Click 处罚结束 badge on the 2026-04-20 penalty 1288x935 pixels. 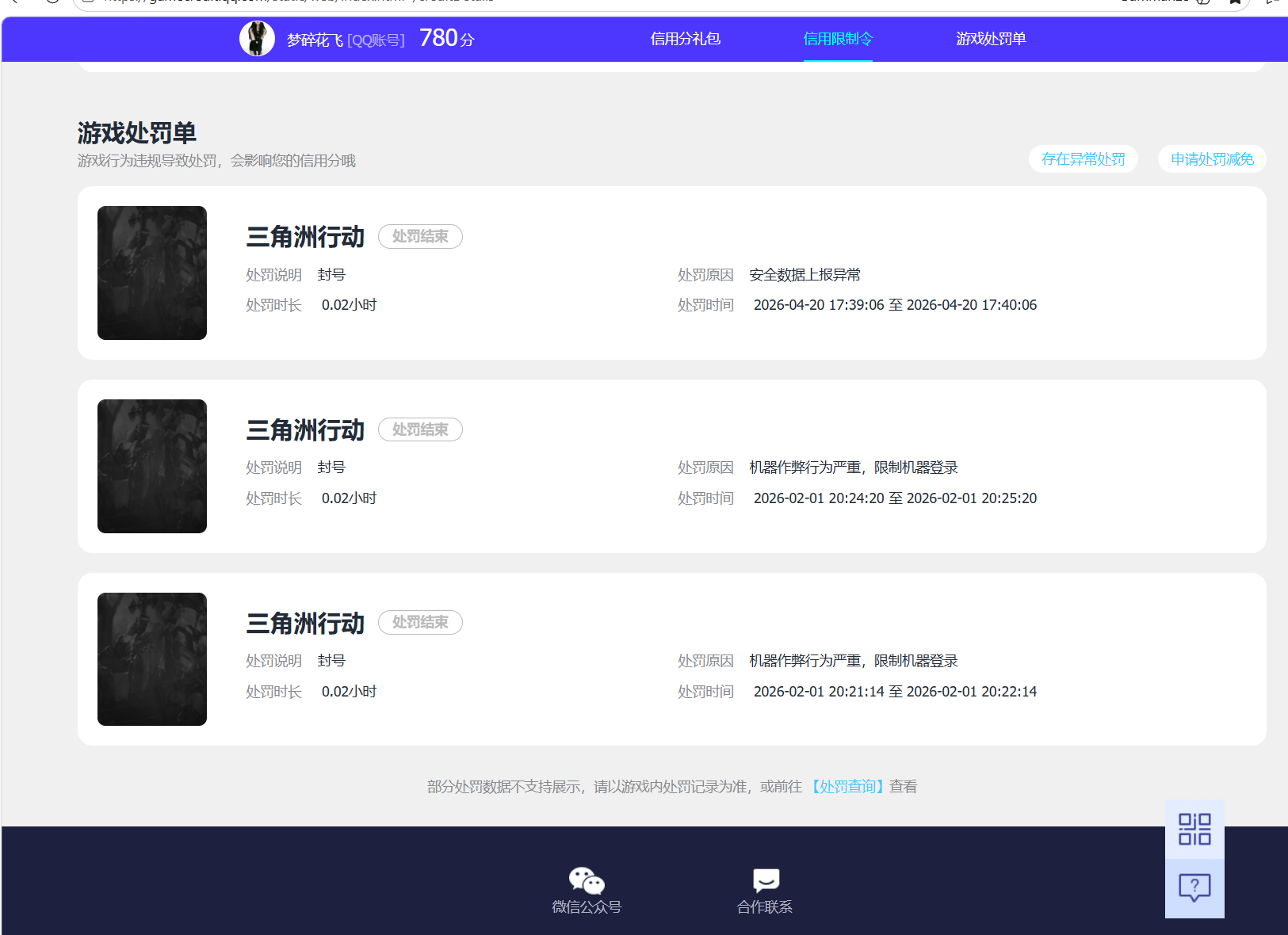pyautogui.click(x=420, y=237)
